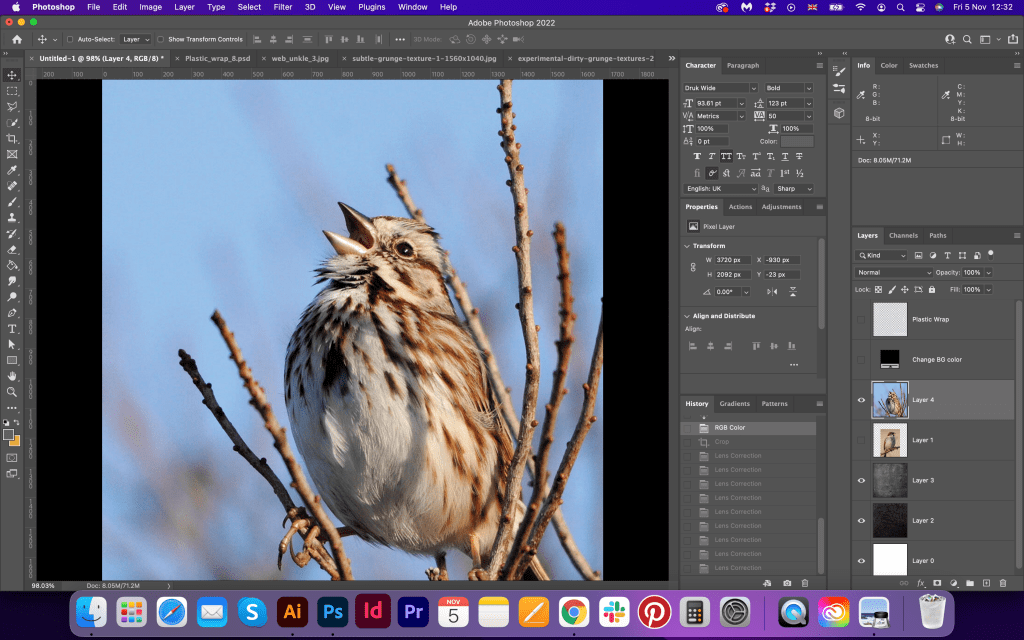Click the text Color swatch

pyautogui.click(x=797, y=141)
